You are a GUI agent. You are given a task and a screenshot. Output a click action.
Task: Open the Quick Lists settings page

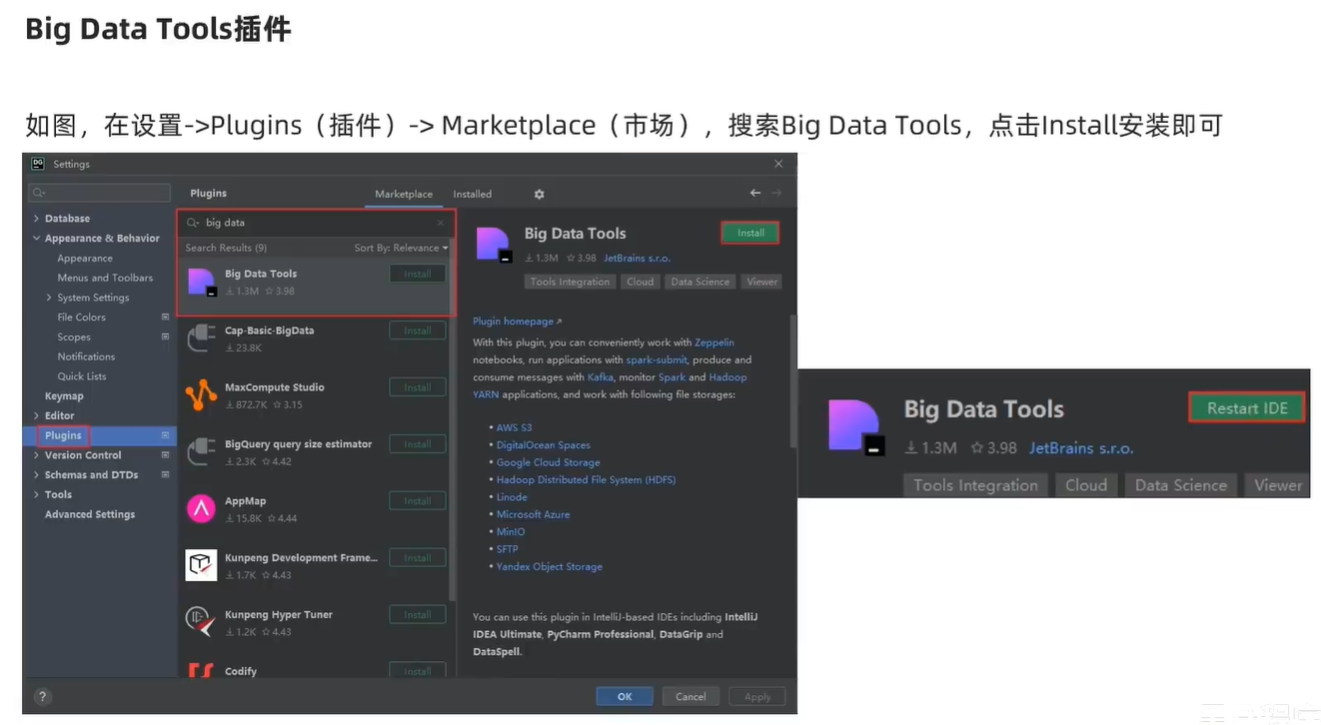coord(82,376)
